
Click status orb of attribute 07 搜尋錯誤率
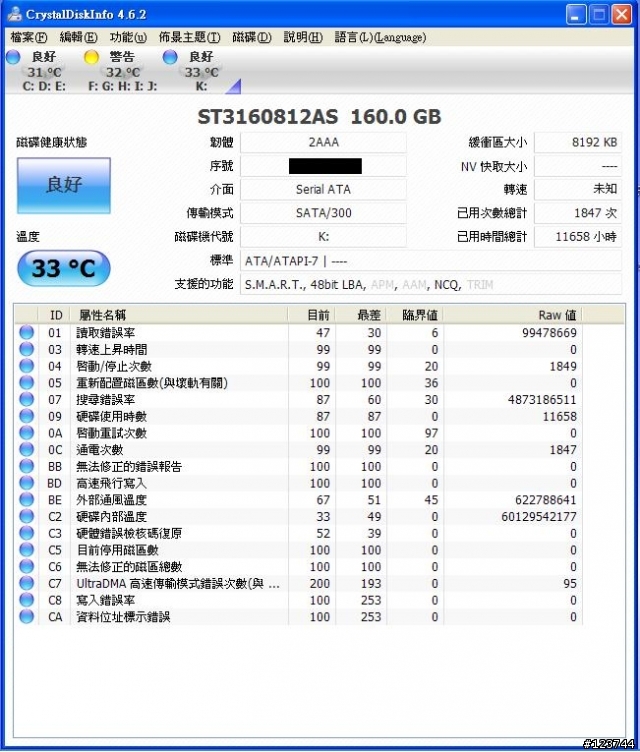[26, 400]
